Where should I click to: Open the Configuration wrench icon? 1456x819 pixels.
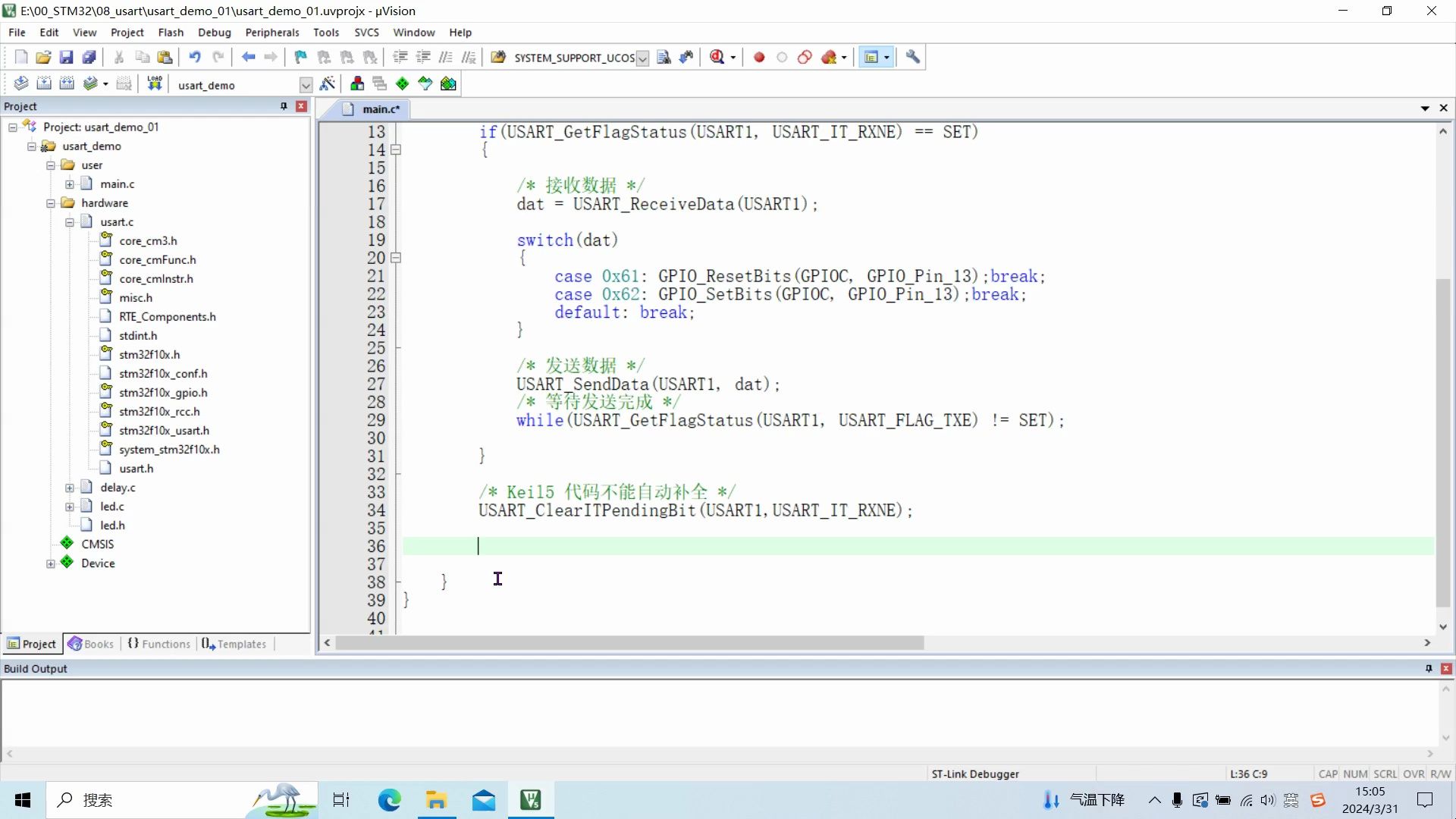(x=913, y=57)
